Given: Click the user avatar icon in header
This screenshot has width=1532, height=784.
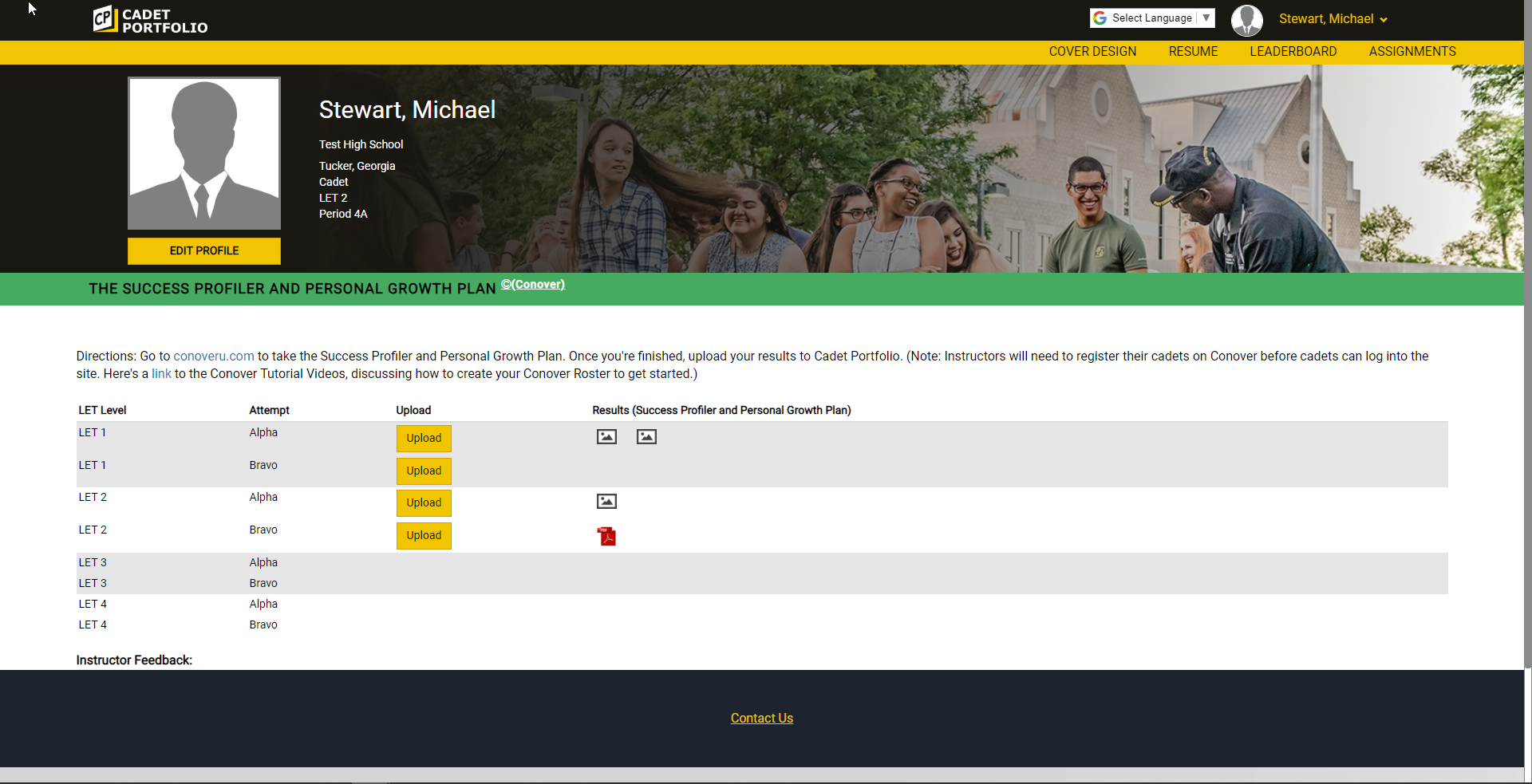Looking at the screenshot, I should [x=1246, y=20].
